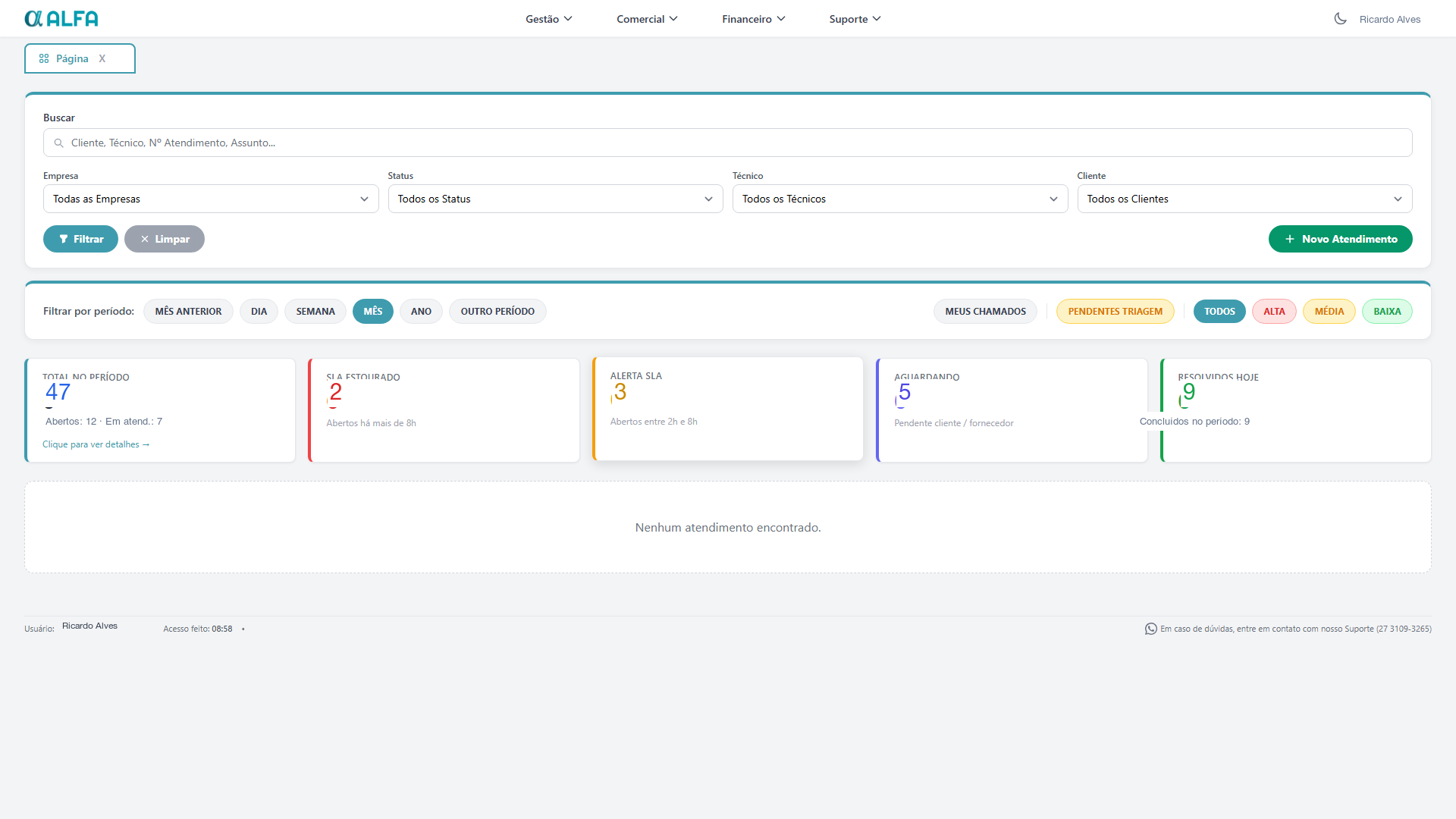Click the Página tab grid icon
The image size is (1456, 819).
(44, 58)
